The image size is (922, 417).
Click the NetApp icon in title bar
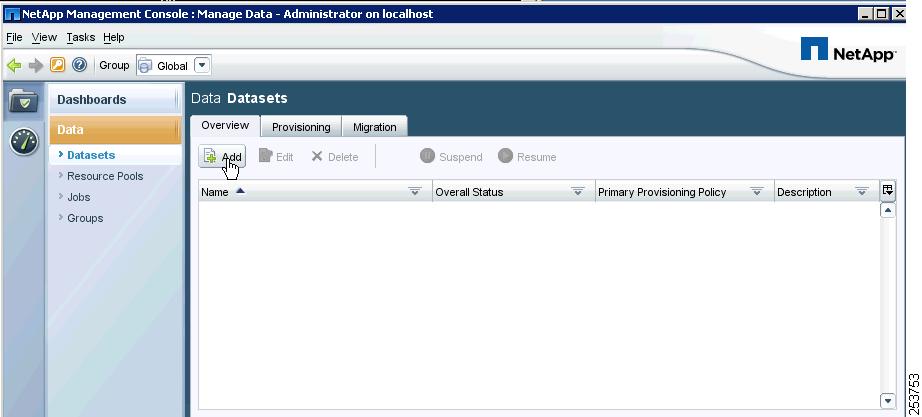[11, 14]
